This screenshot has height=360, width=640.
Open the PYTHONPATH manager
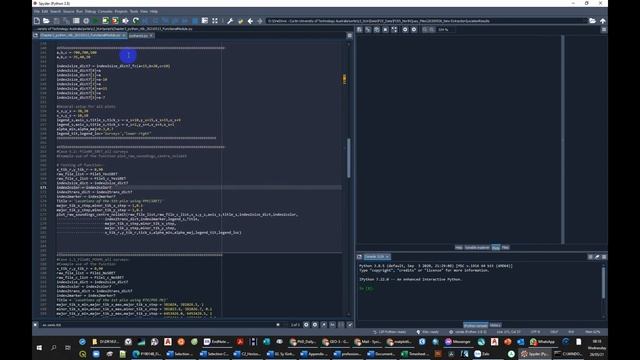coord(240,20)
